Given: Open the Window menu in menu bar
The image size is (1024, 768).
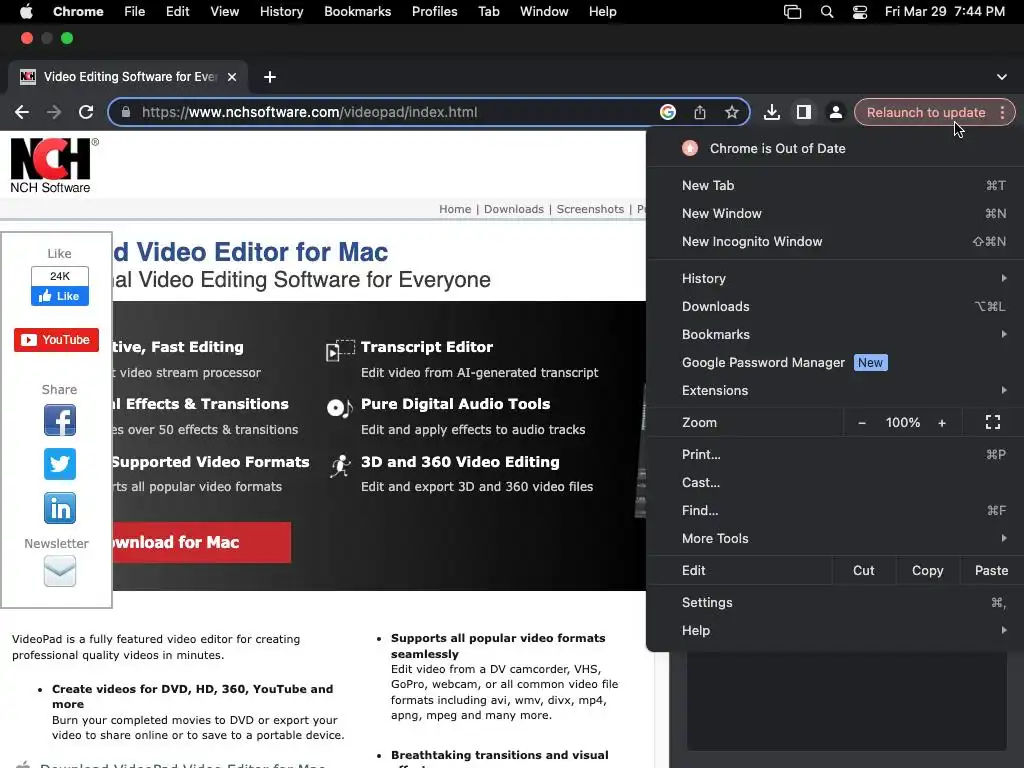Looking at the screenshot, I should (x=544, y=11).
